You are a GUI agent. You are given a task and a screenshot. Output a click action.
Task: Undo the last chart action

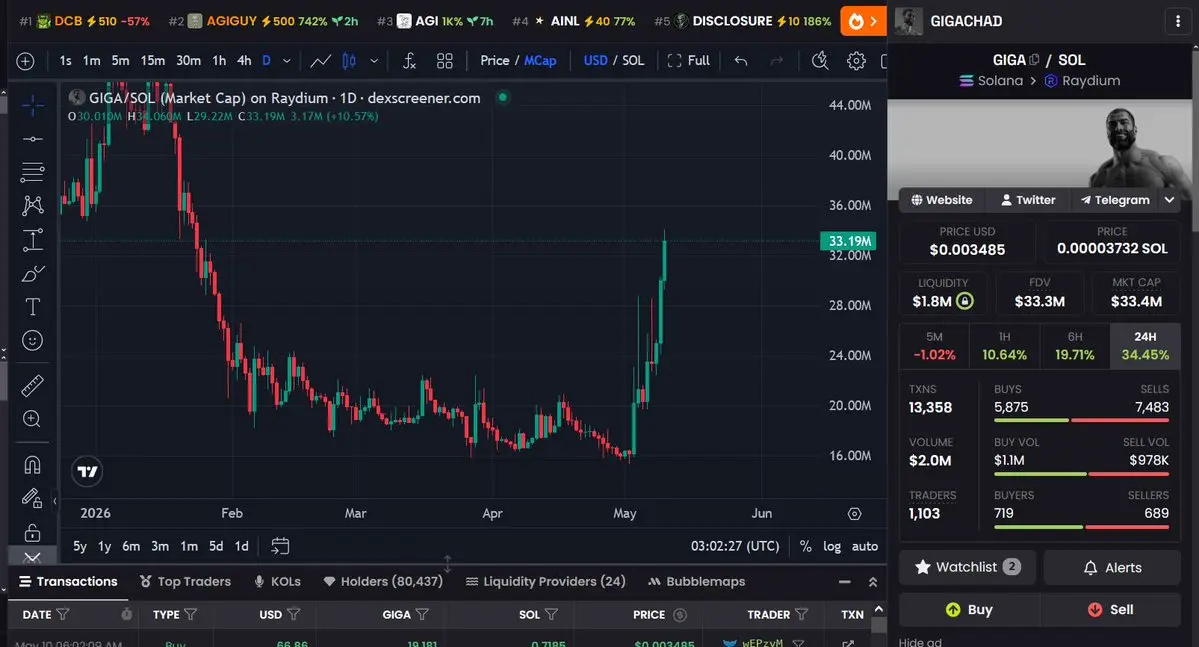tap(740, 60)
